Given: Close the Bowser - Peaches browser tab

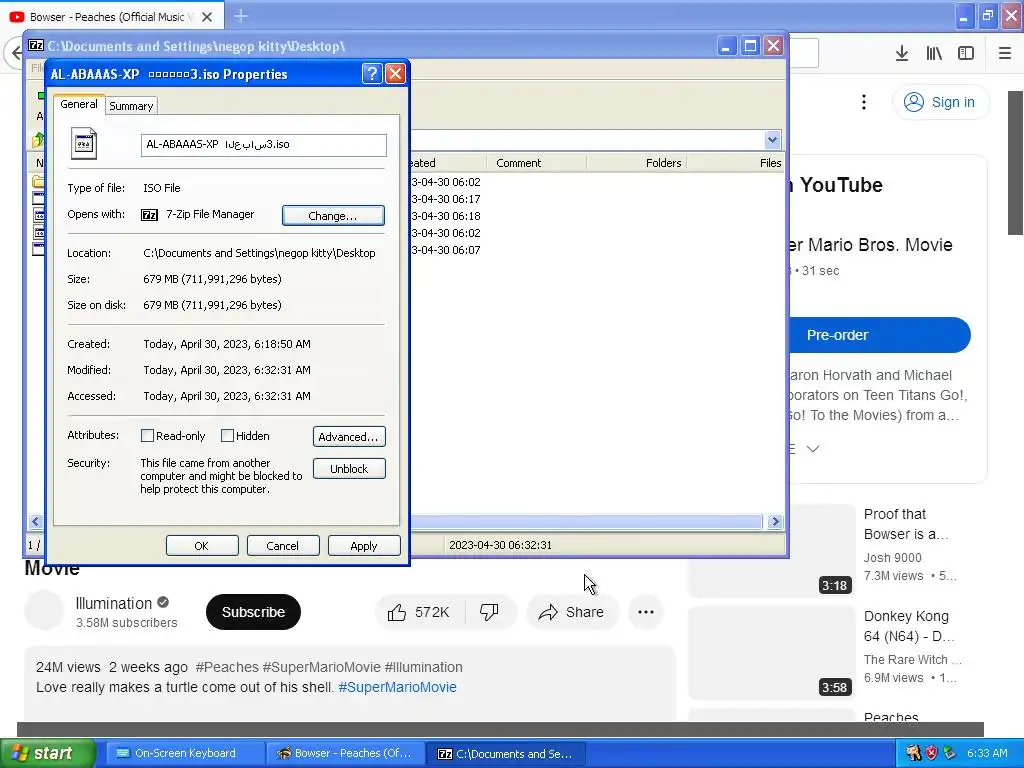Looking at the screenshot, I should tap(207, 17).
